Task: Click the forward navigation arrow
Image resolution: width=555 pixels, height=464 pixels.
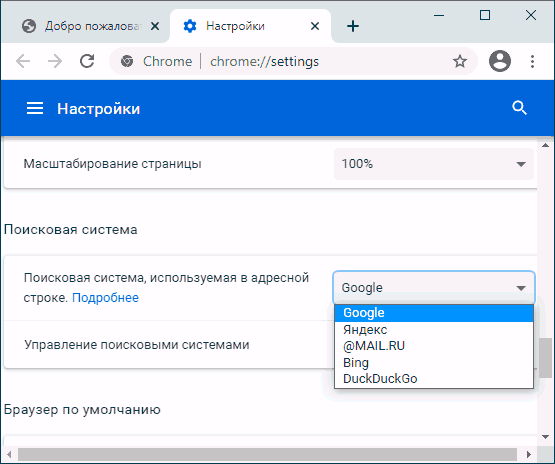Action: coord(55,61)
